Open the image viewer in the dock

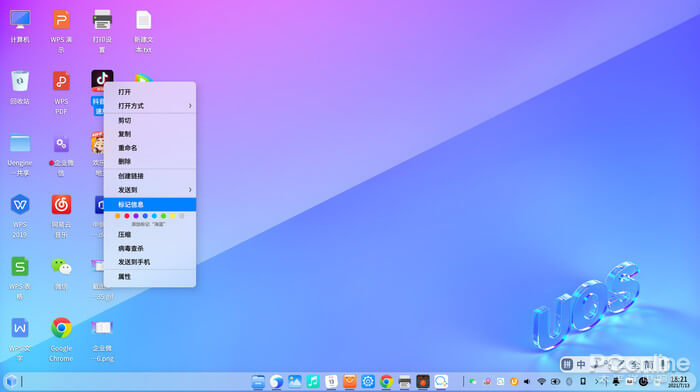295,382
